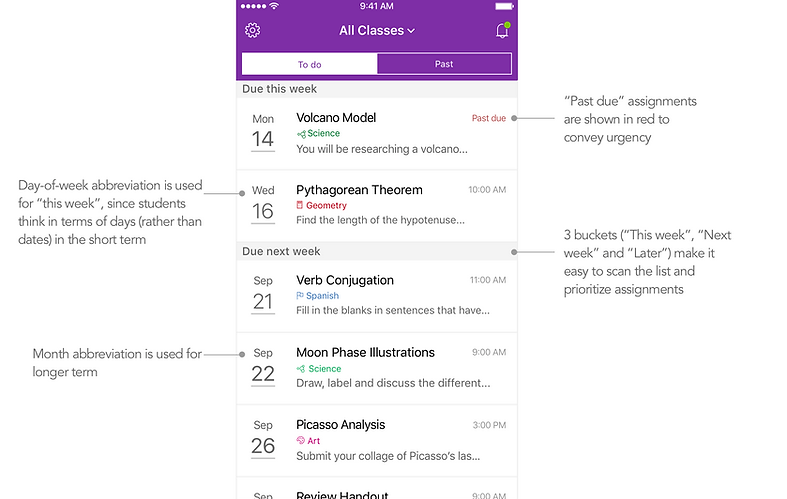Viewport: 787px width, 499px height.
Task: Open notifications via the bell icon
Action: click(x=502, y=31)
